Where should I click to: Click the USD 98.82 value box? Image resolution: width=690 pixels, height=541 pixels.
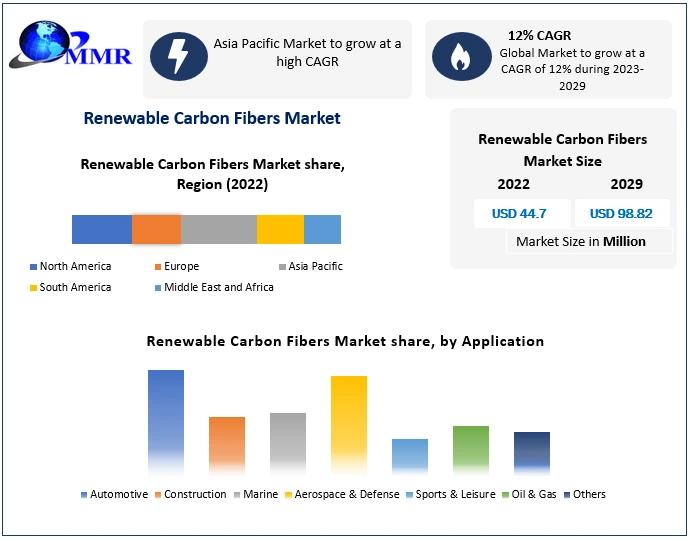pos(622,213)
